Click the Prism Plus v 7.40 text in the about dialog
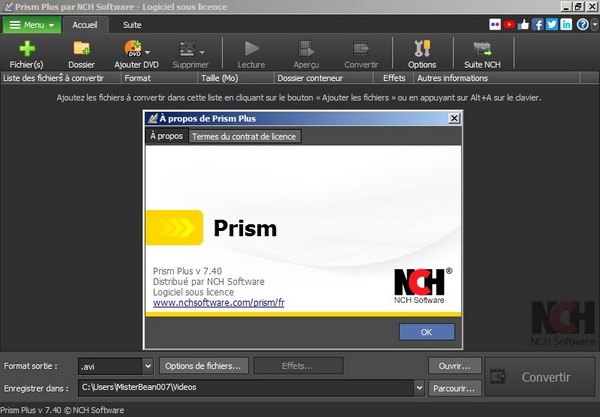 [x=188, y=271]
